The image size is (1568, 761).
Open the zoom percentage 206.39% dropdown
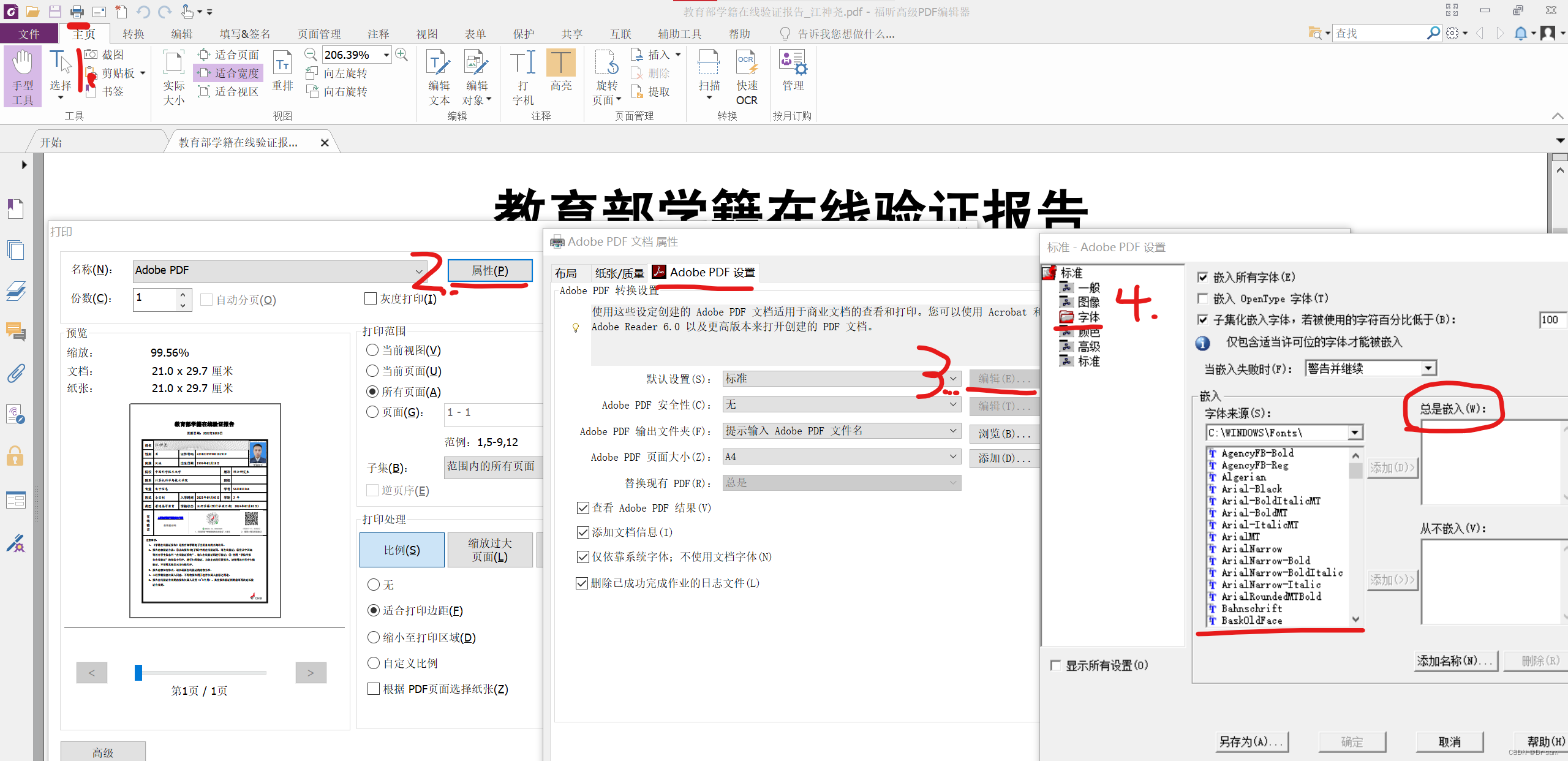pyautogui.click(x=386, y=55)
